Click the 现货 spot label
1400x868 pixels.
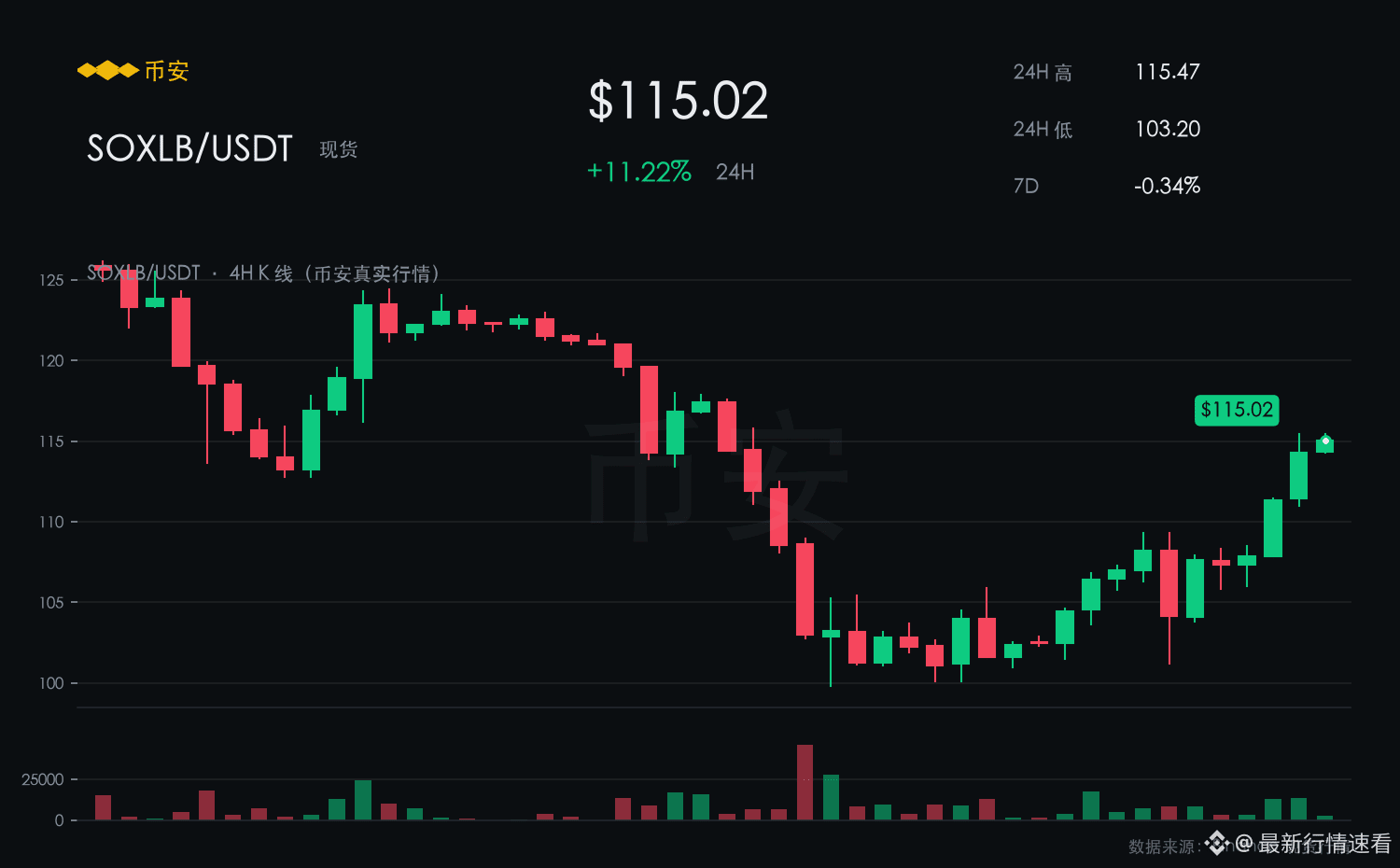(339, 149)
